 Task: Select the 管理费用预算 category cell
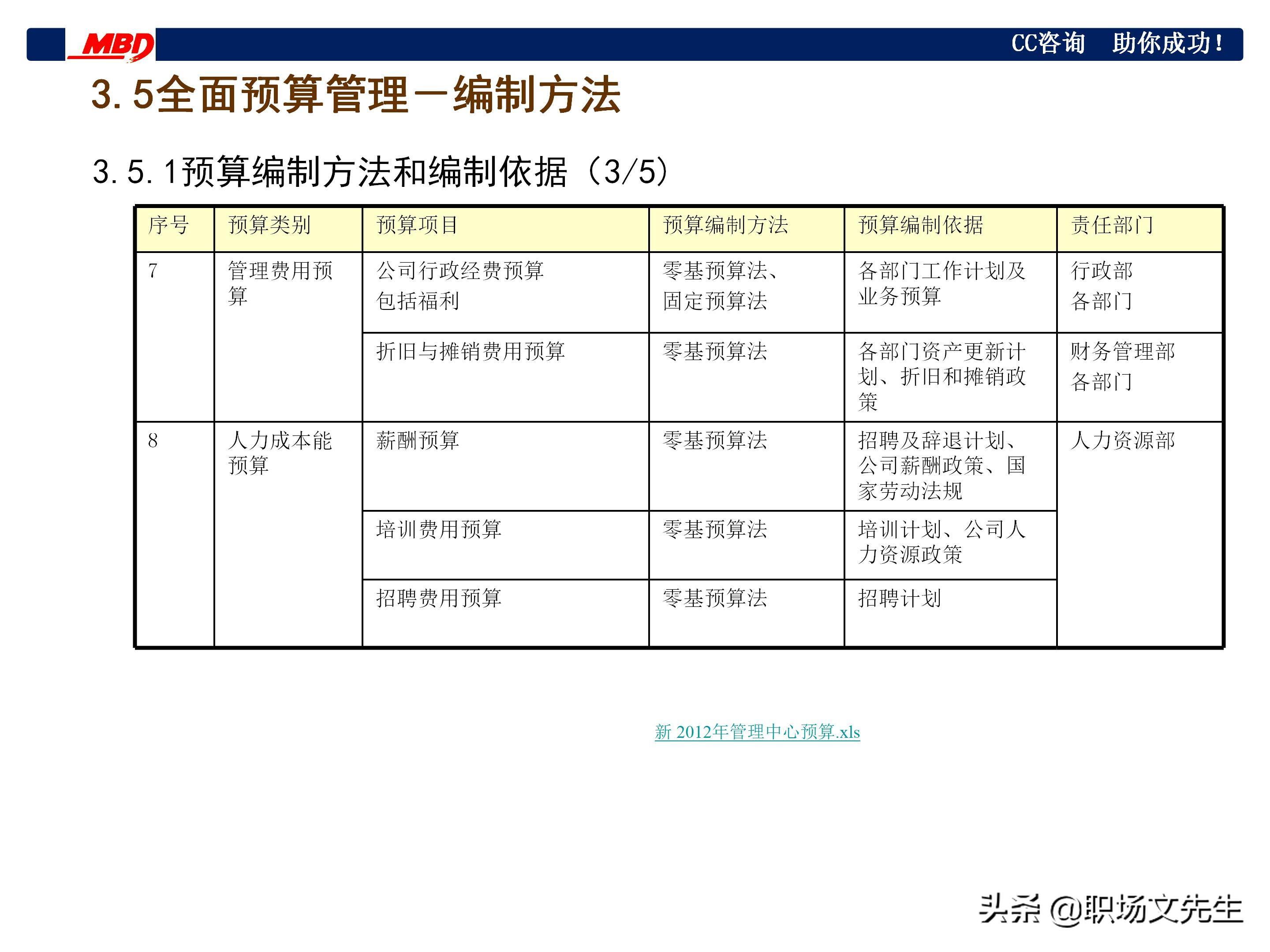[x=288, y=337]
